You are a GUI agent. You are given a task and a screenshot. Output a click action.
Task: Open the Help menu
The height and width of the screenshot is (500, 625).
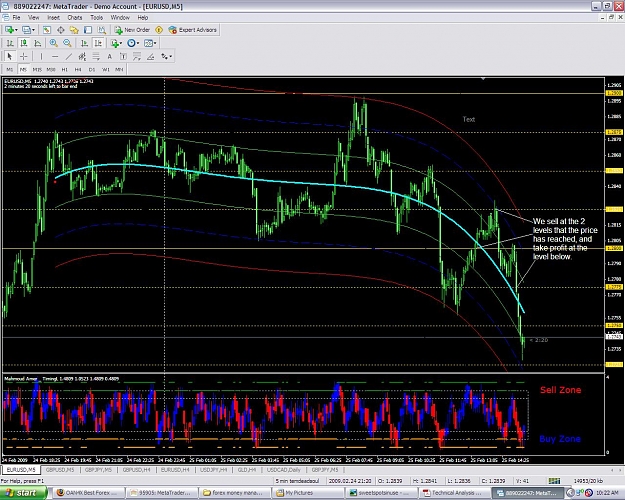[x=143, y=18]
